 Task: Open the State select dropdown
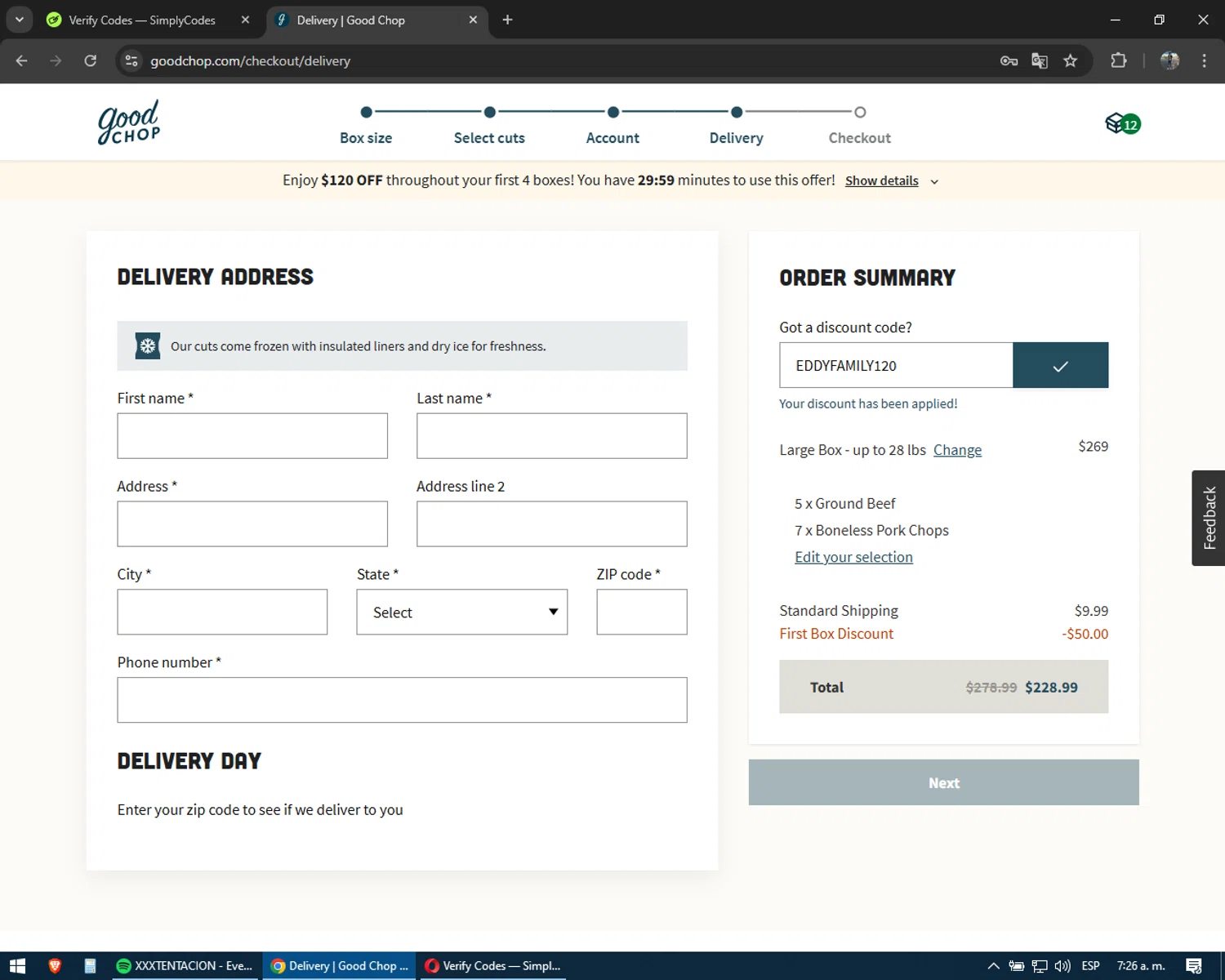(x=462, y=612)
